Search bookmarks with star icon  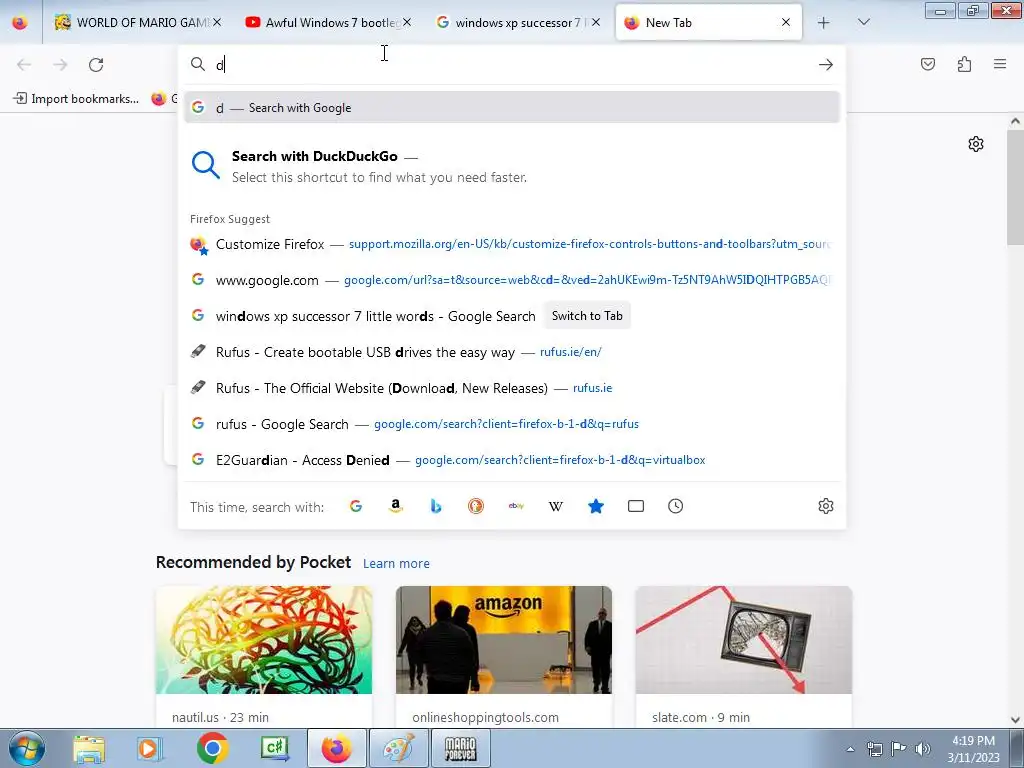596,506
